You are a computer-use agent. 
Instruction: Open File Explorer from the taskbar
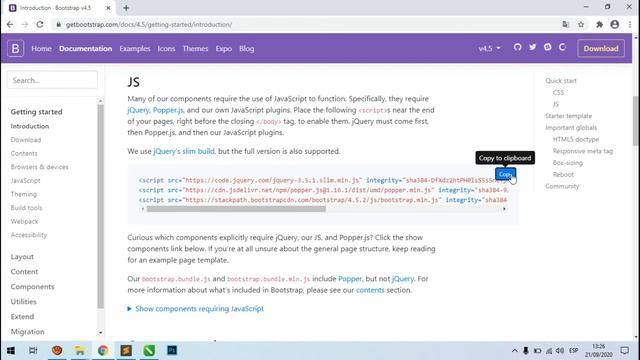[x=80, y=351]
